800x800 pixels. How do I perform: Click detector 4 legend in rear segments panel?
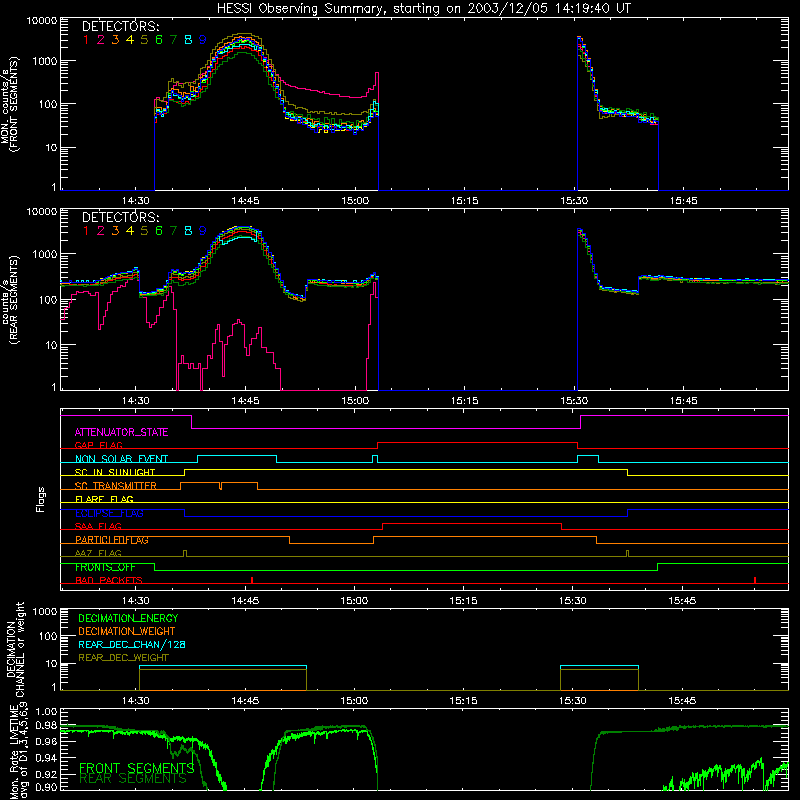coord(130,231)
